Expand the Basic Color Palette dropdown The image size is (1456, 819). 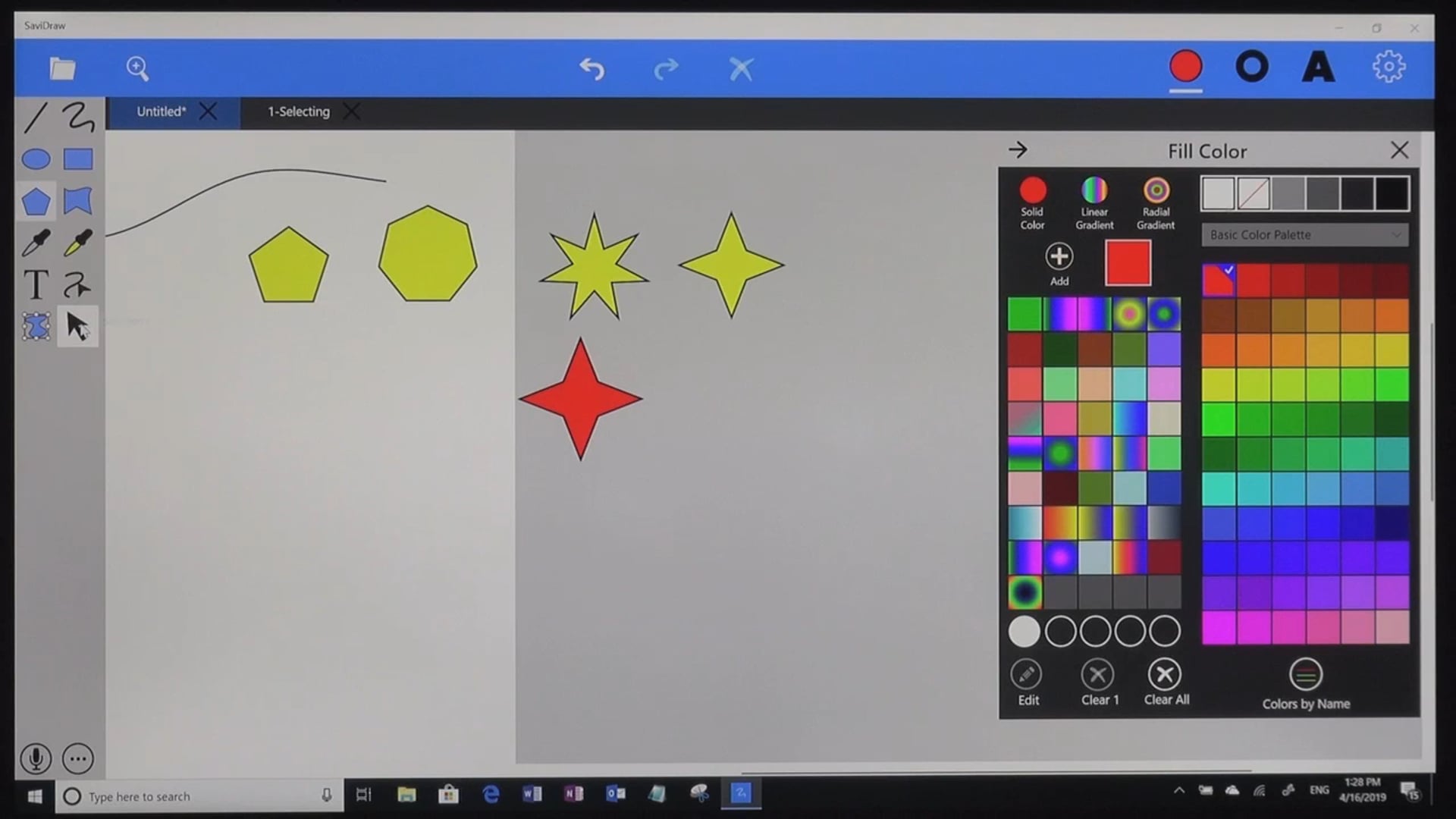(x=1304, y=235)
